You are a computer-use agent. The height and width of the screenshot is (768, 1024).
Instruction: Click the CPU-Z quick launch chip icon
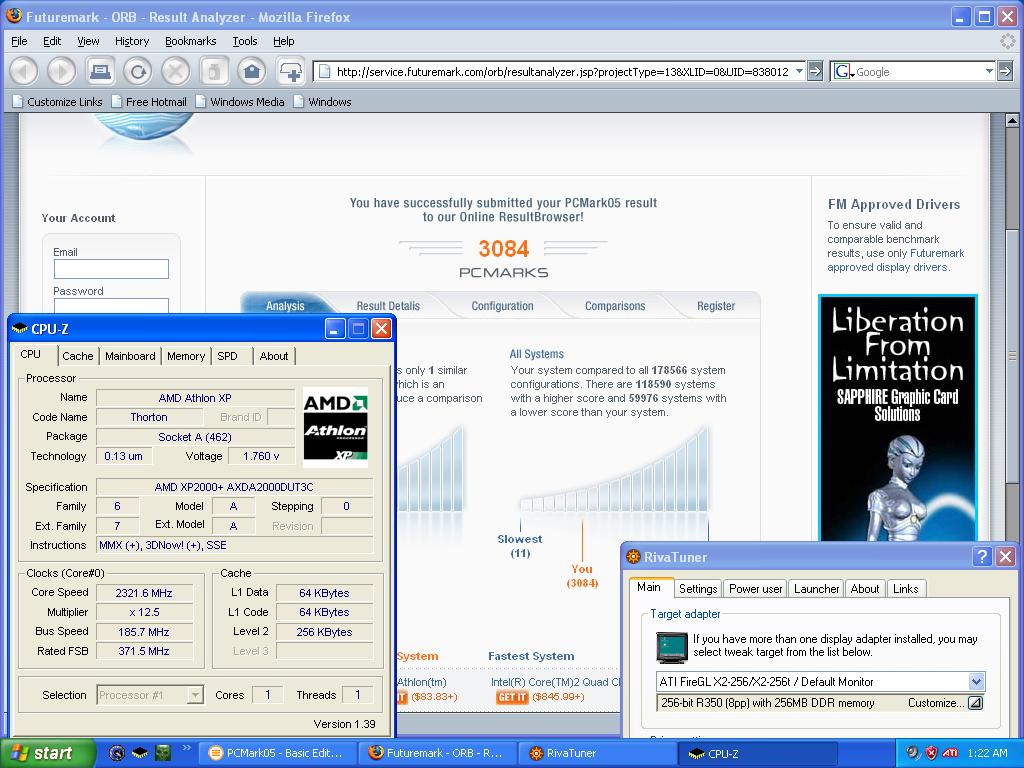pyautogui.click(x=140, y=753)
